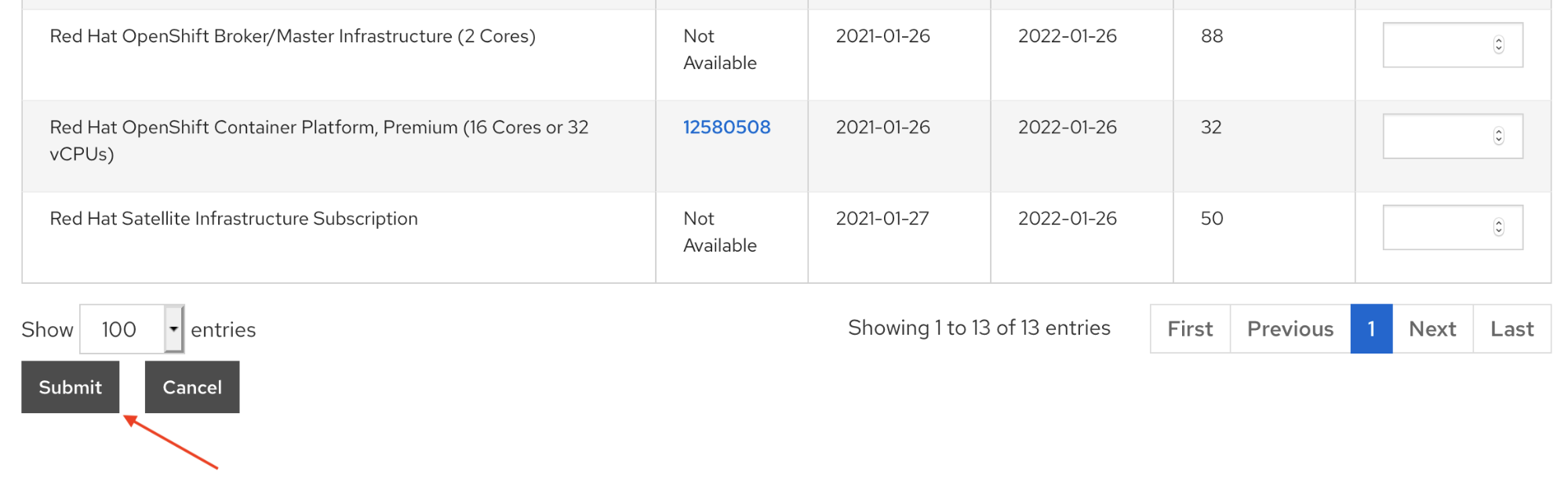Image resolution: width=1568 pixels, height=479 pixels.
Task: Click the available quantity 88 cell
Action: tap(1212, 36)
